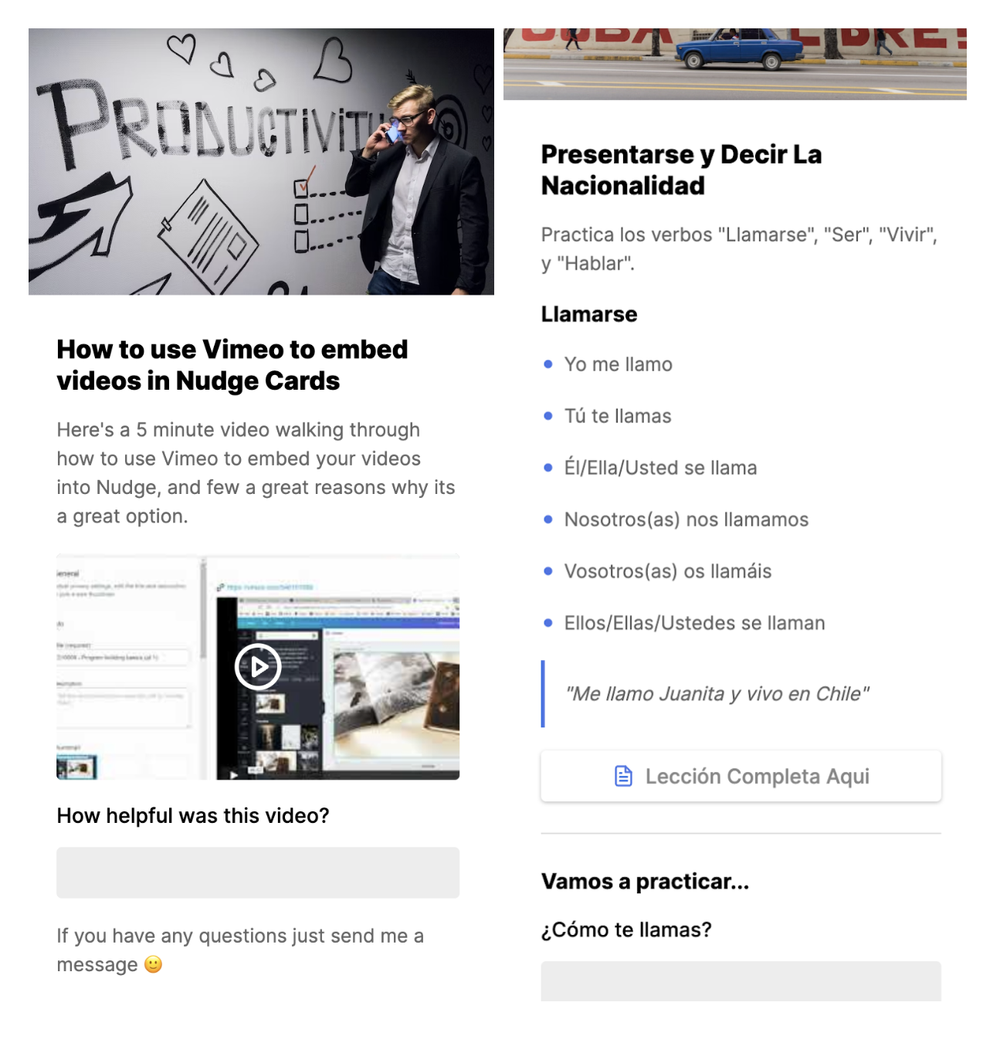Image resolution: width=1000 pixels, height=1042 pixels.
Task: Click the 'Vamos a practicar...' section heading
Action: 645,881
